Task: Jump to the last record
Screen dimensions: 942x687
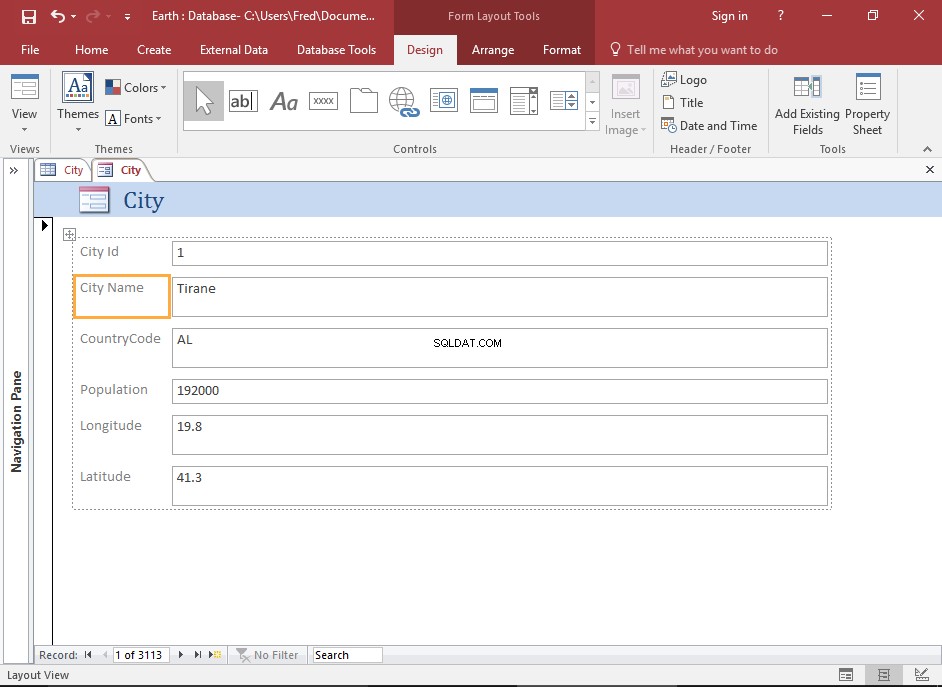Action: (197, 655)
